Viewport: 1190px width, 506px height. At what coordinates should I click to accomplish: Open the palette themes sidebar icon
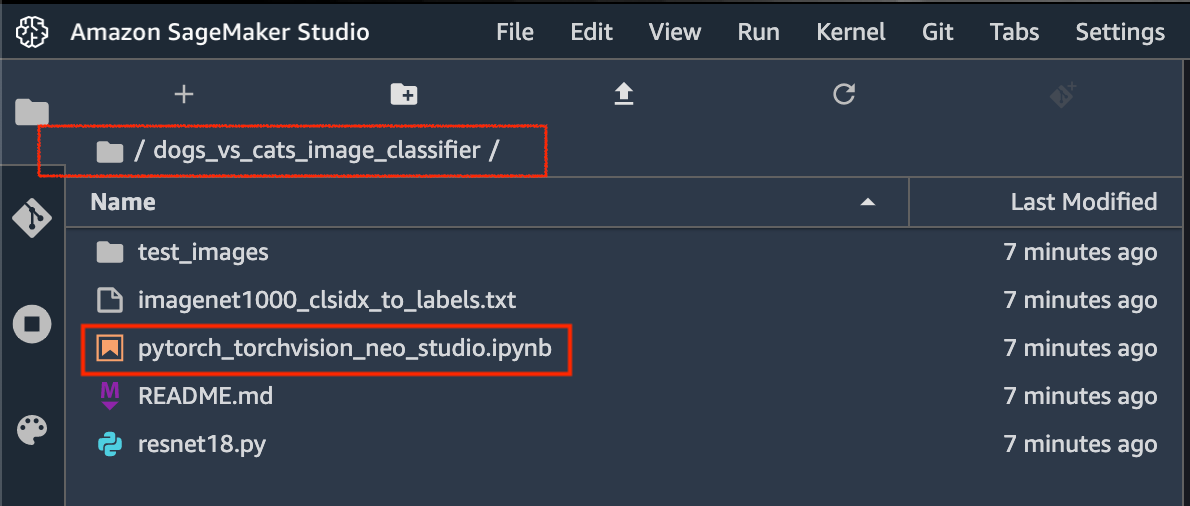tap(31, 430)
